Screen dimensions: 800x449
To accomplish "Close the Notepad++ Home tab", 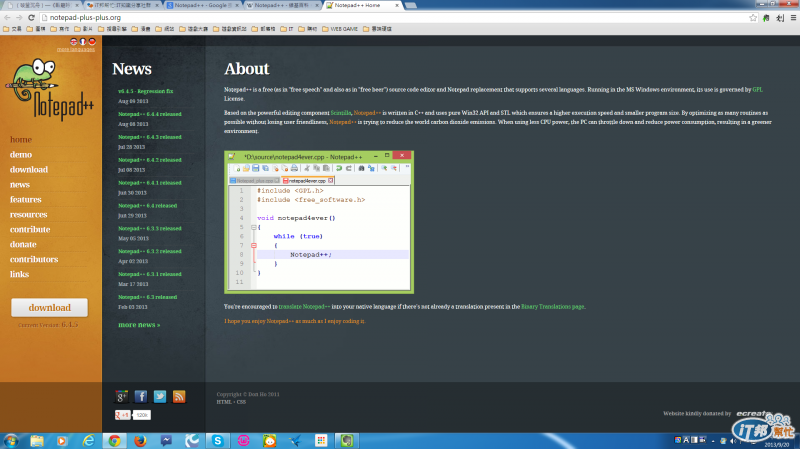I will 397,5.
